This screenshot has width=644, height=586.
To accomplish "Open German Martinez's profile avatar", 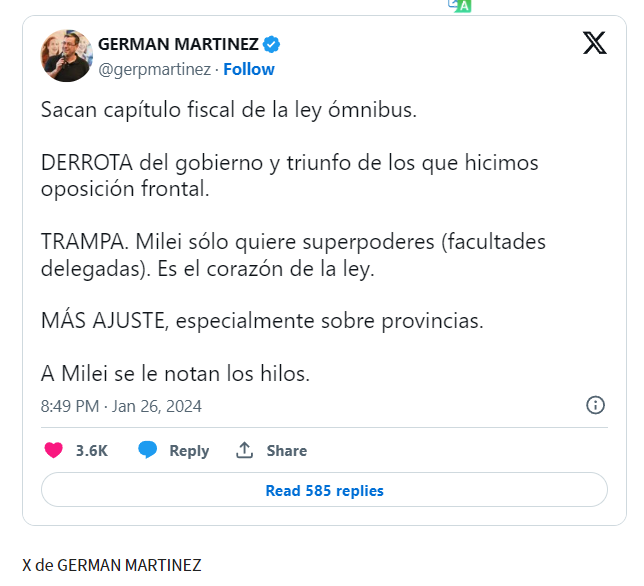I will pyautogui.click(x=66, y=56).
